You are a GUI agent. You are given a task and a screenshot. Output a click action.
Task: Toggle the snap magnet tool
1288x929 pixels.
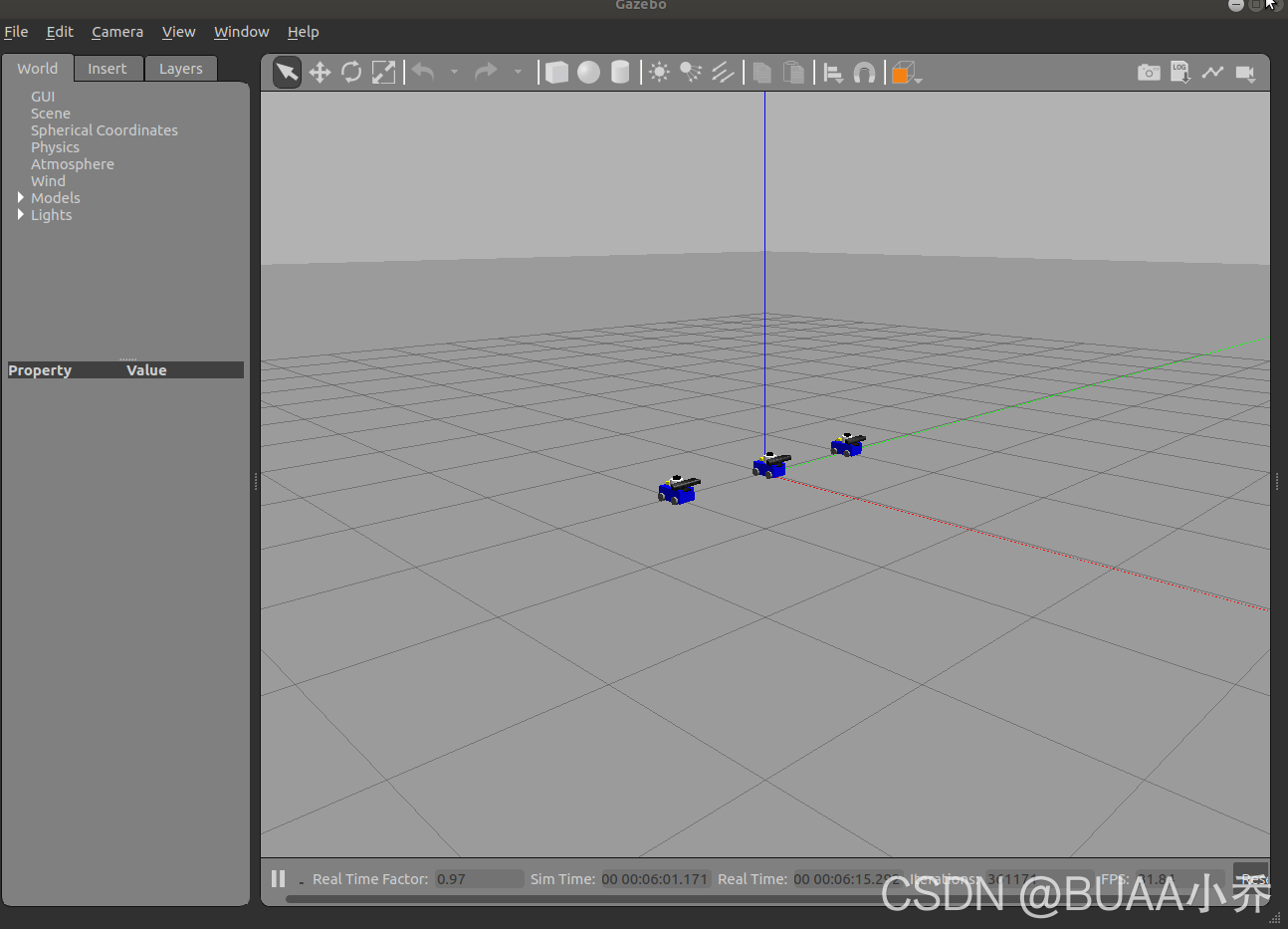click(865, 73)
